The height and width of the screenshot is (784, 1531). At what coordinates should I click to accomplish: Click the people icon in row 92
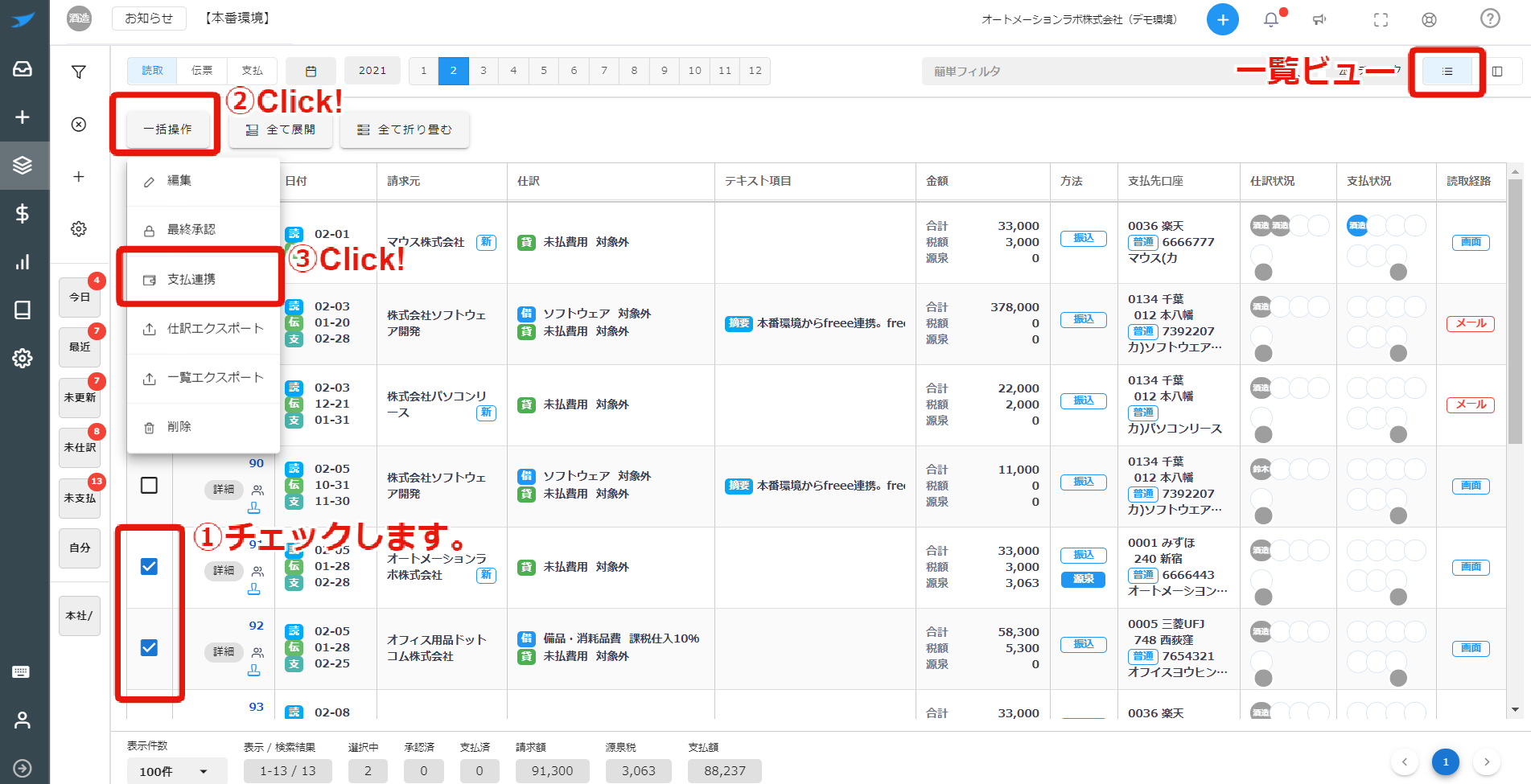(257, 653)
